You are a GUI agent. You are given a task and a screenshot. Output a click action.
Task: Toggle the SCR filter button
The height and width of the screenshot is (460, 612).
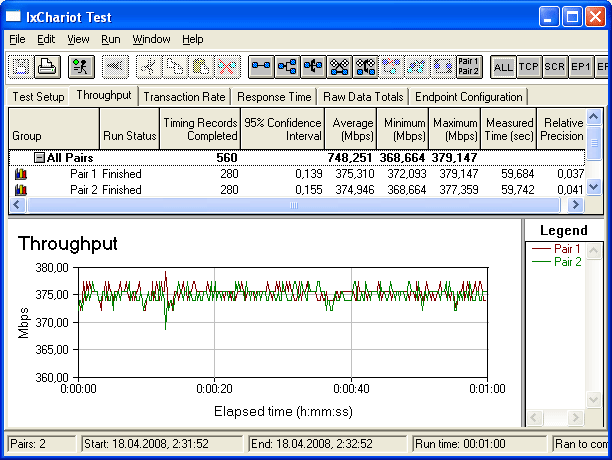click(555, 67)
